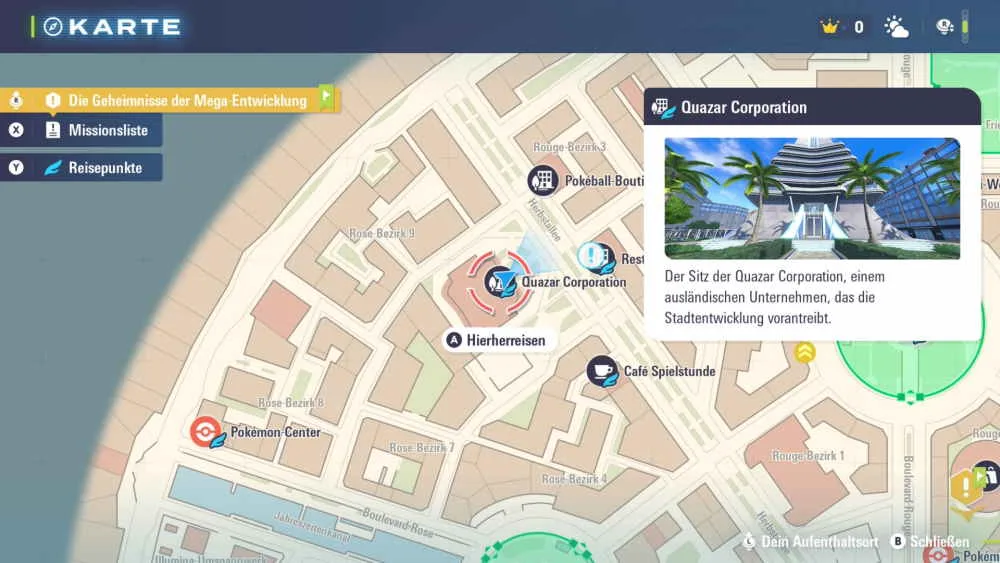Screen dimensions: 1000x563
Task: Click Dein Aufenthaltsort to center map
Action: [x=811, y=542]
